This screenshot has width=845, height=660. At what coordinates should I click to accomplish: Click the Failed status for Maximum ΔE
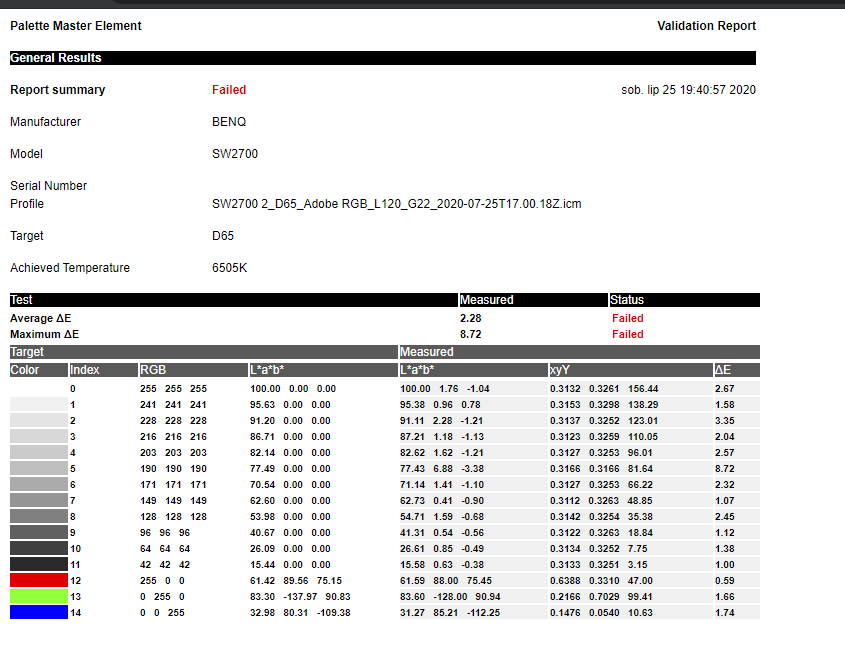pos(628,334)
